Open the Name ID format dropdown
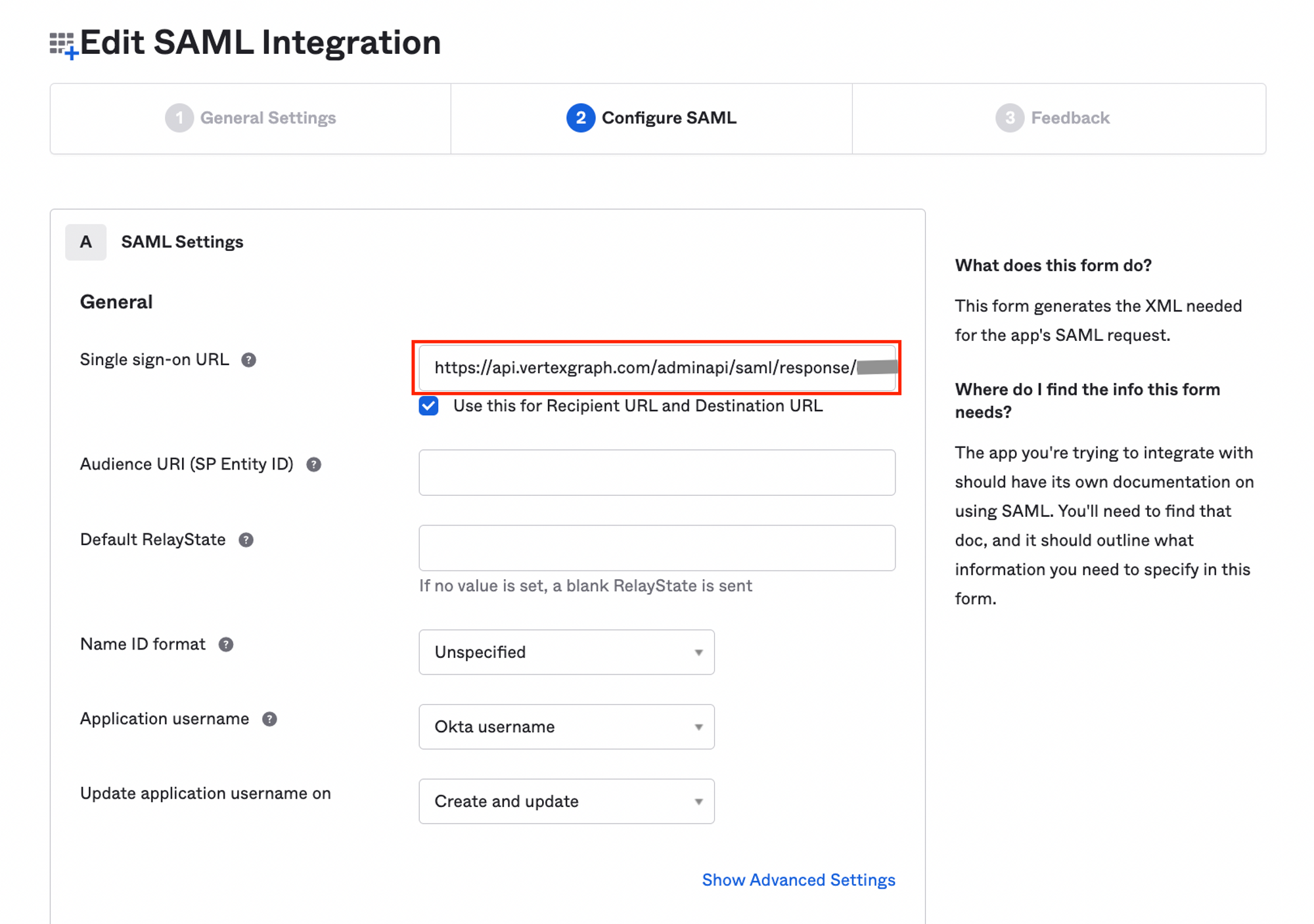The image size is (1314, 924). pyautogui.click(x=566, y=652)
